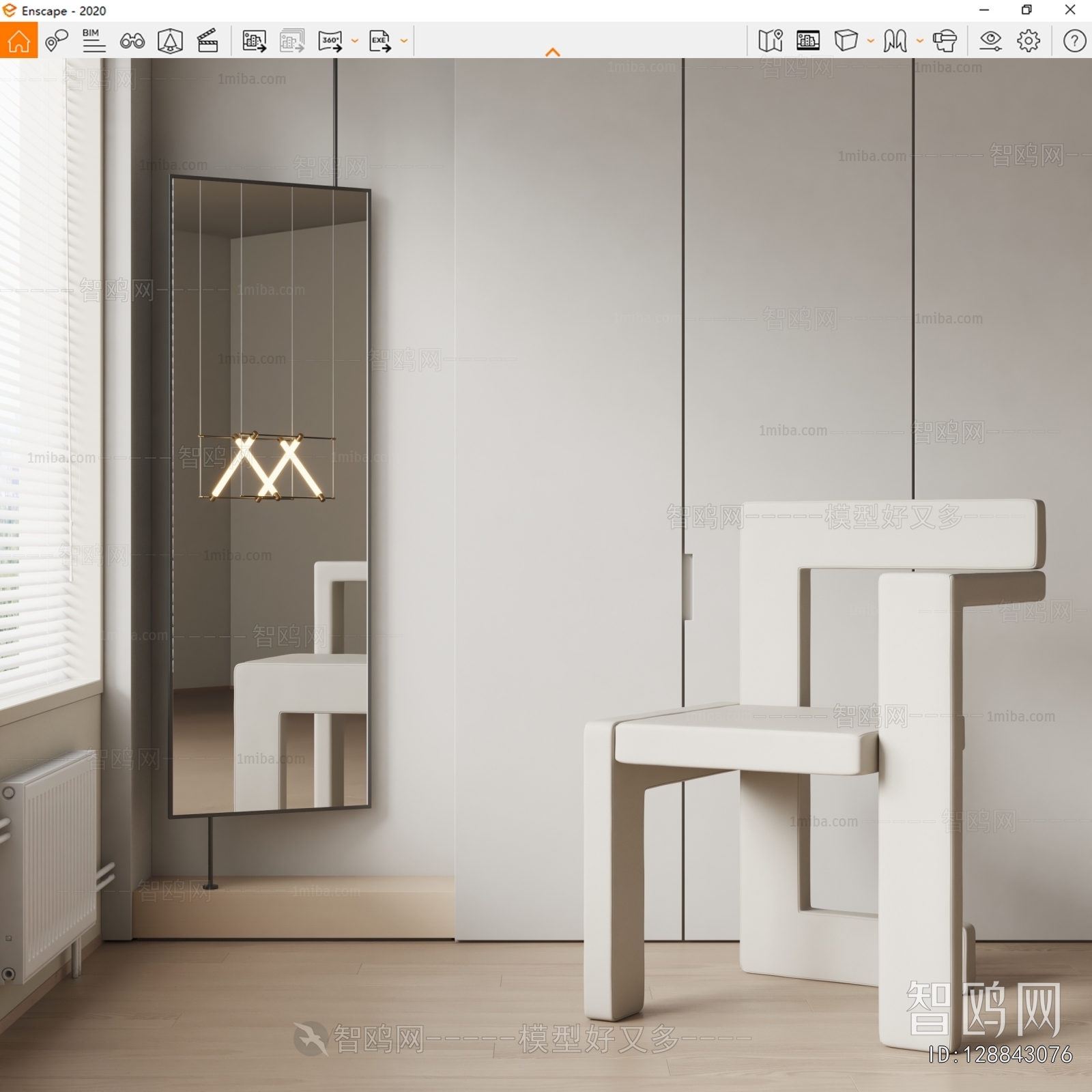The height and width of the screenshot is (1092, 1092).
Task: Open the help question mark
Action: pos(1074,41)
